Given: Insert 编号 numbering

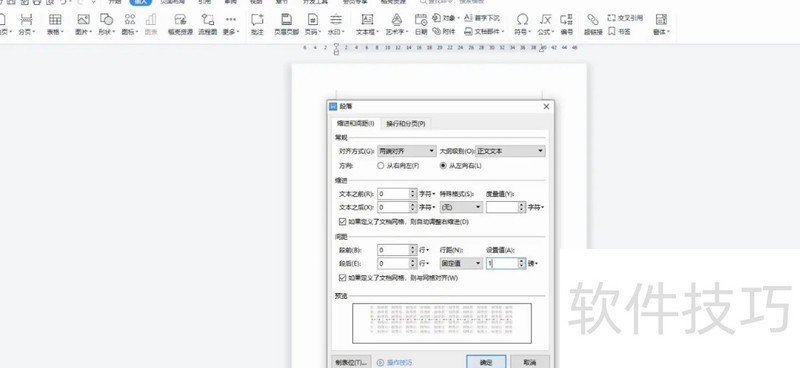Looking at the screenshot, I should click(x=567, y=24).
